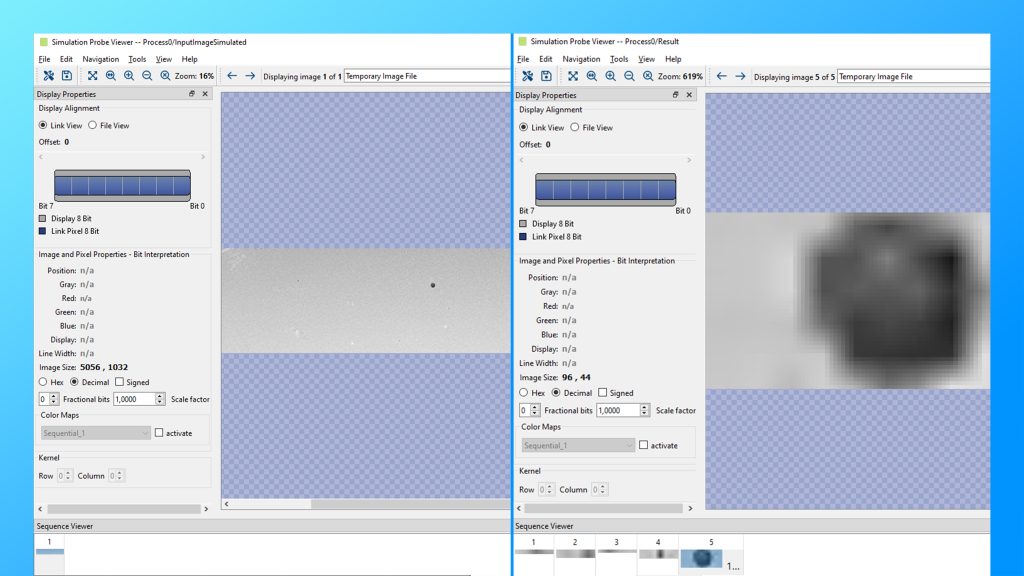This screenshot has width=1024, height=576.
Task: Save the image in the InputImageSimulated viewer
Action: (67, 76)
